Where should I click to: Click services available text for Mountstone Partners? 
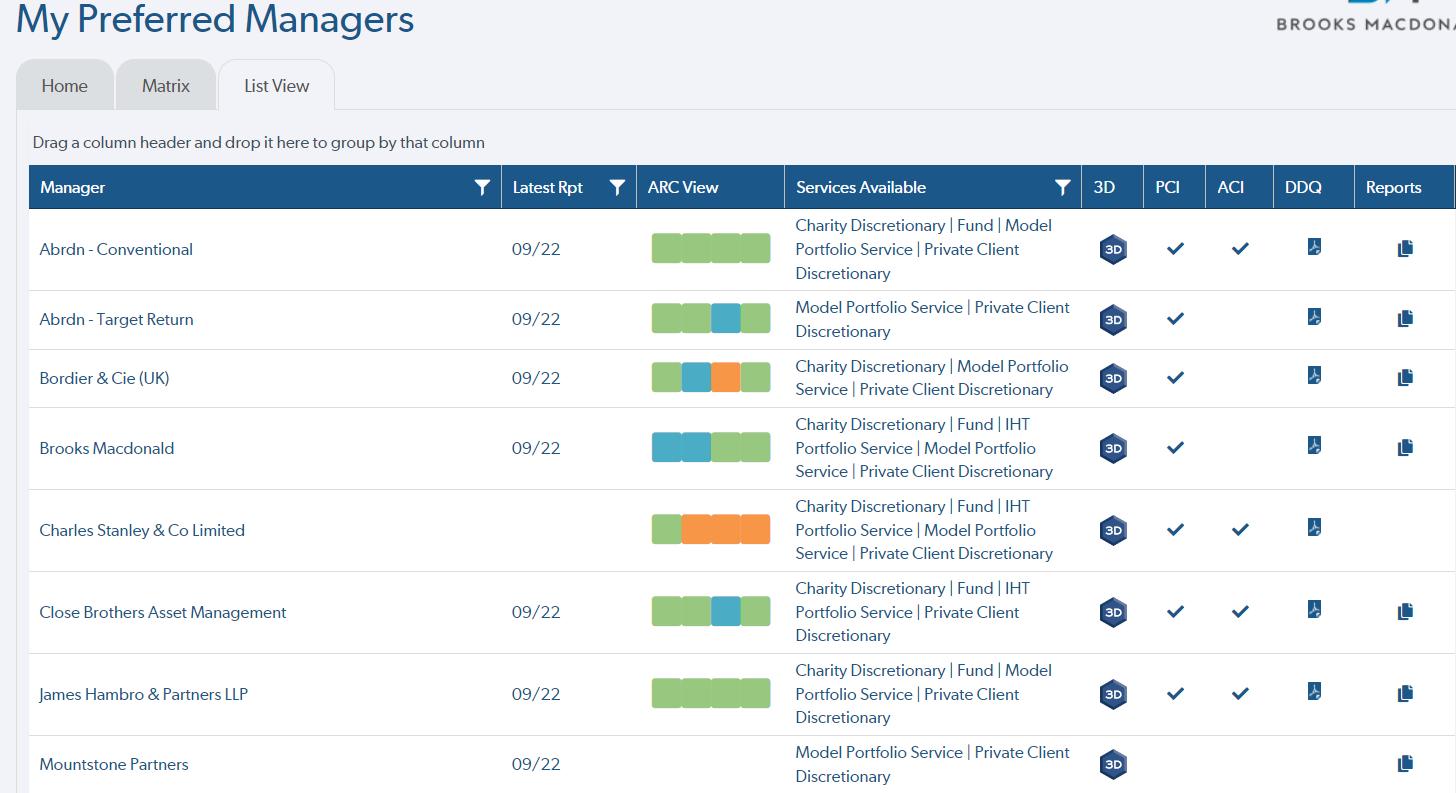pyautogui.click(x=932, y=764)
